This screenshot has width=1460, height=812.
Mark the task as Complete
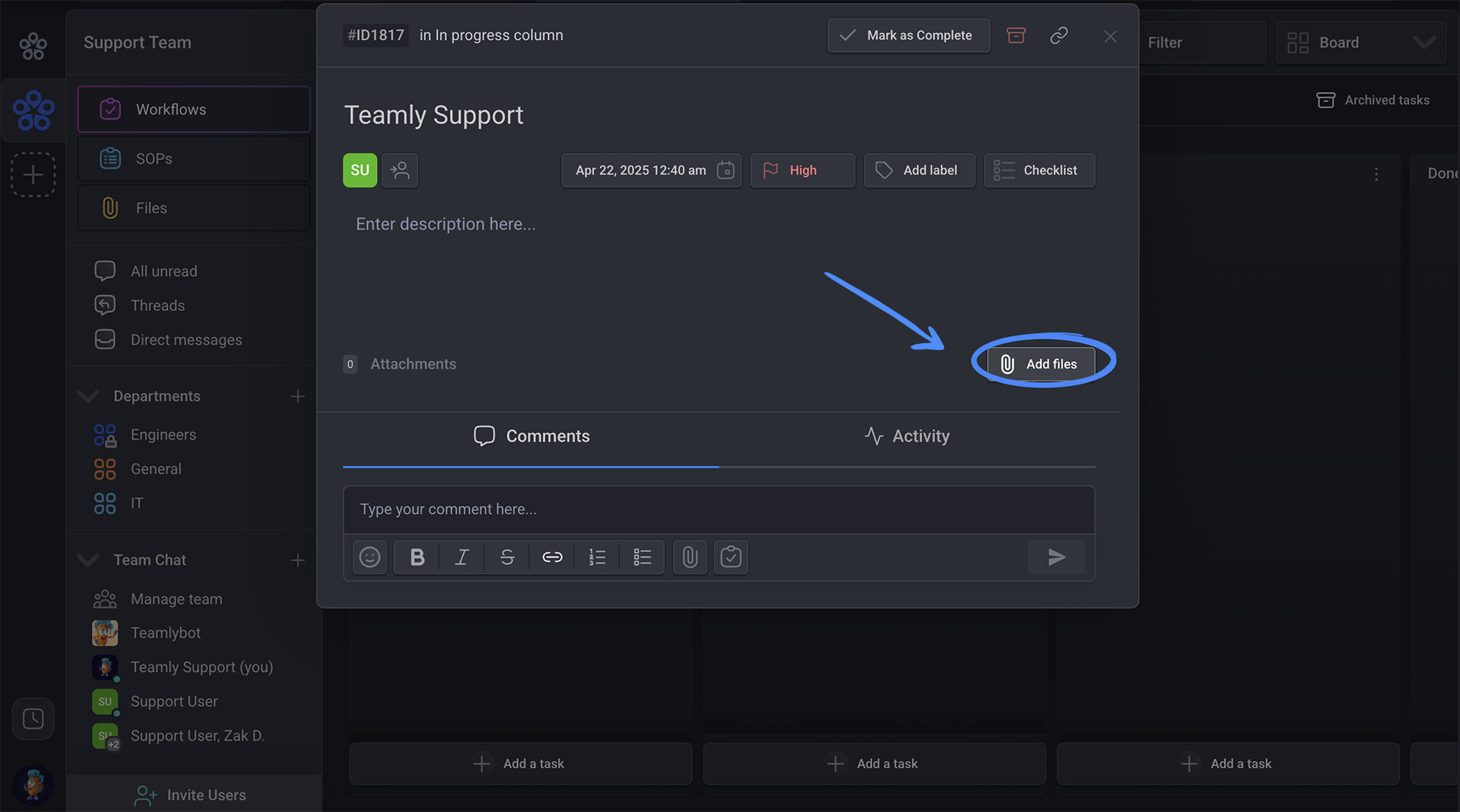pyautogui.click(x=908, y=35)
